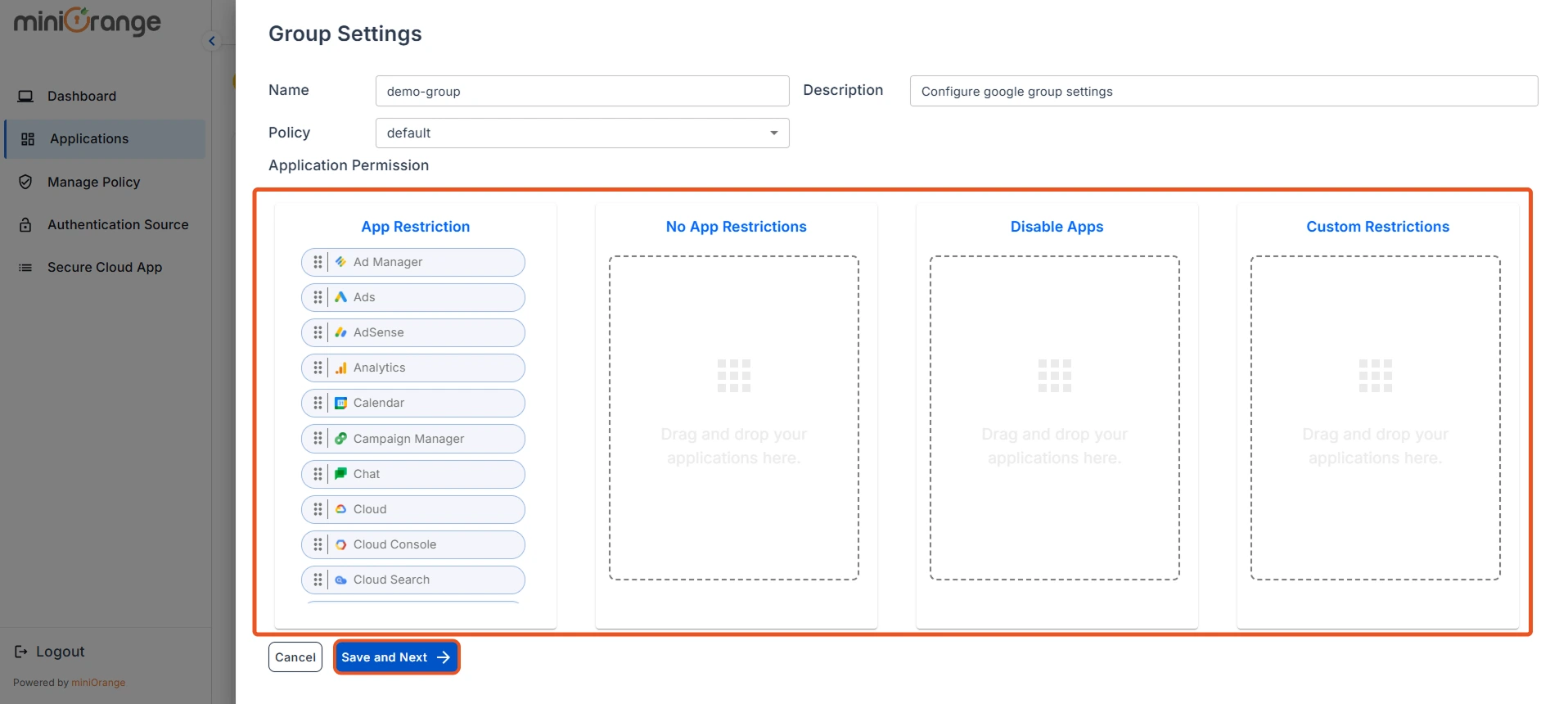This screenshot has width=1568, height=704.
Task: Click the Cloud Console app icon
Action: click(340, 544)
